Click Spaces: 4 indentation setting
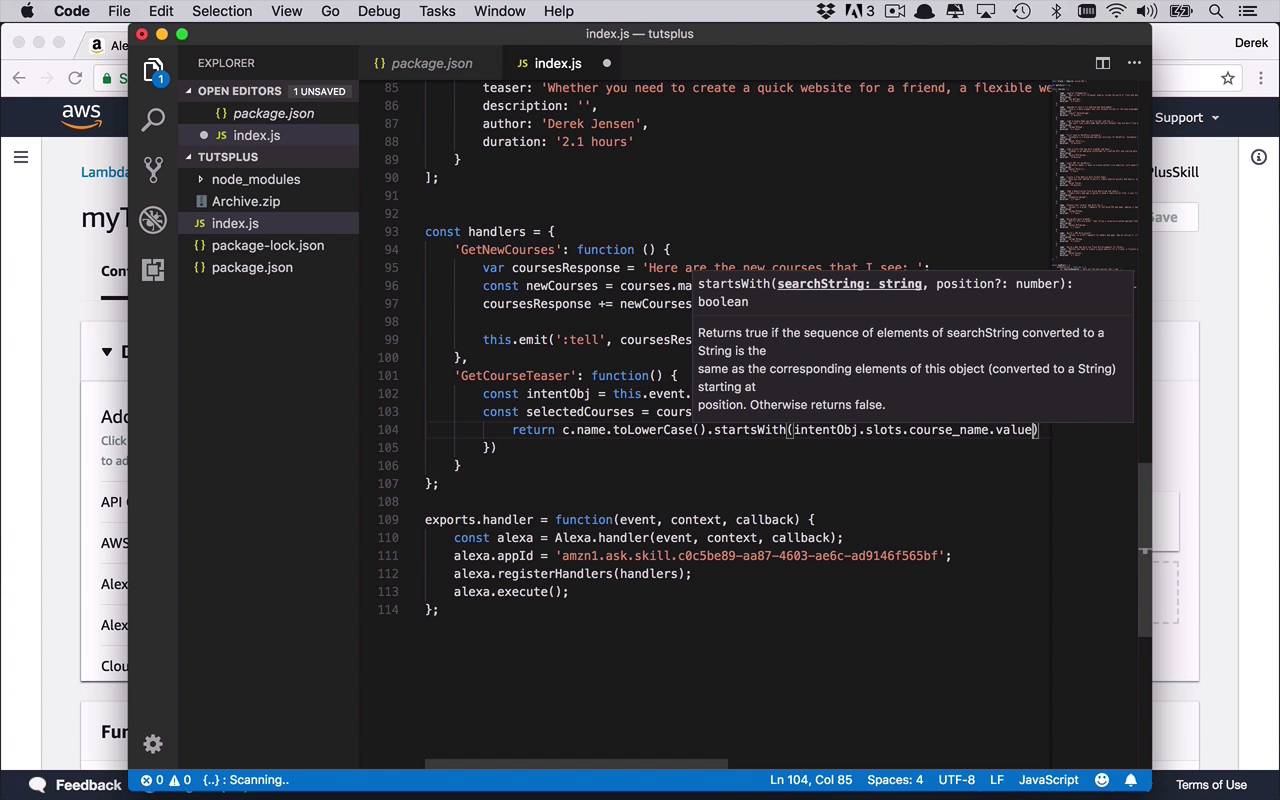This screenshot has width=1280, height=800. pos(895,780)
